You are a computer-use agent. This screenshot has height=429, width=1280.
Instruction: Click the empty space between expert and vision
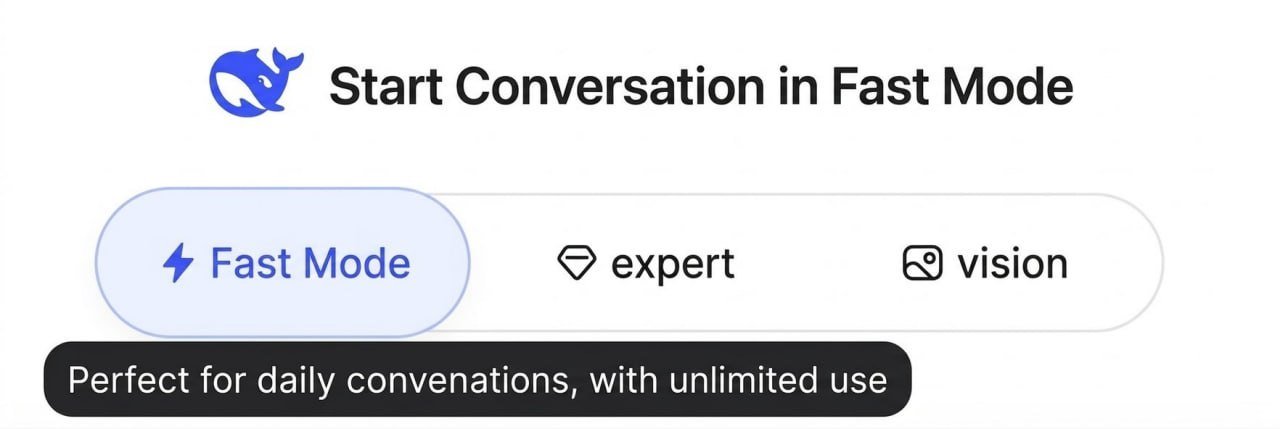815,264
